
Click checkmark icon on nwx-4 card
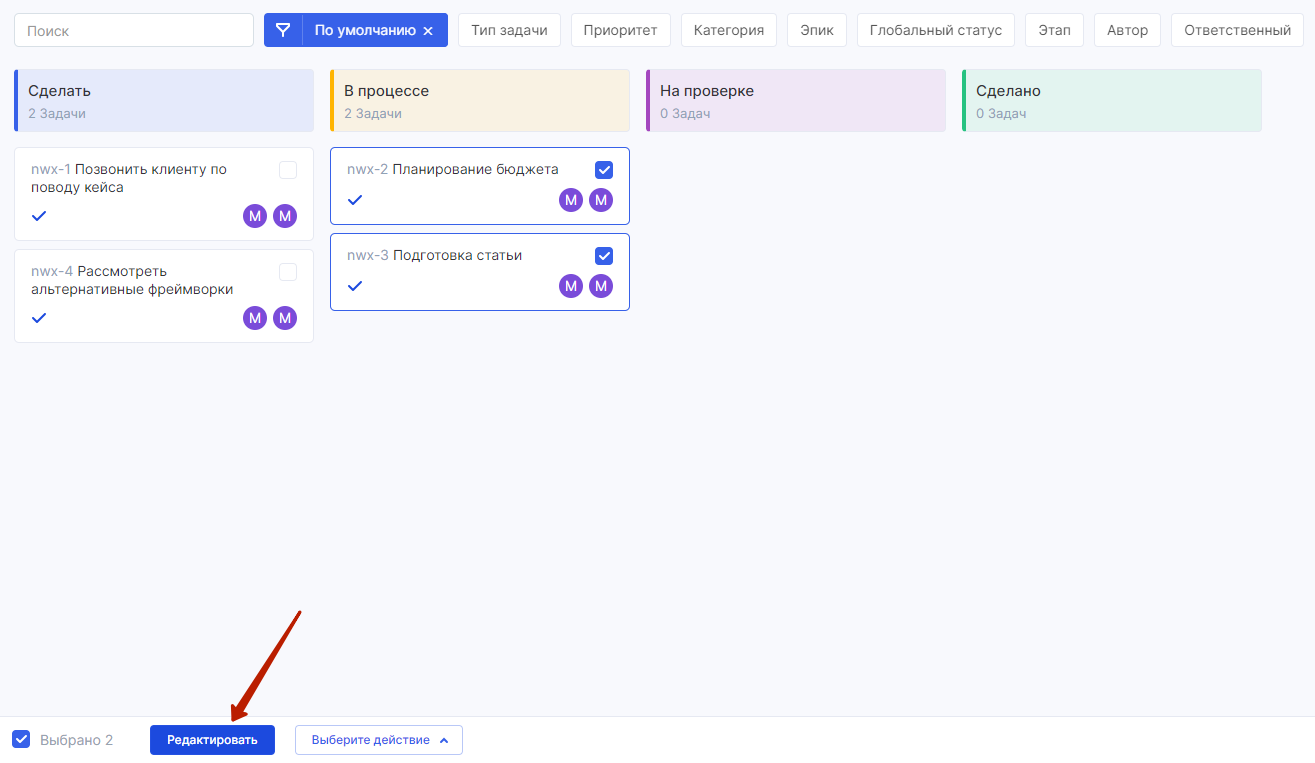click(x=39, y=318)
